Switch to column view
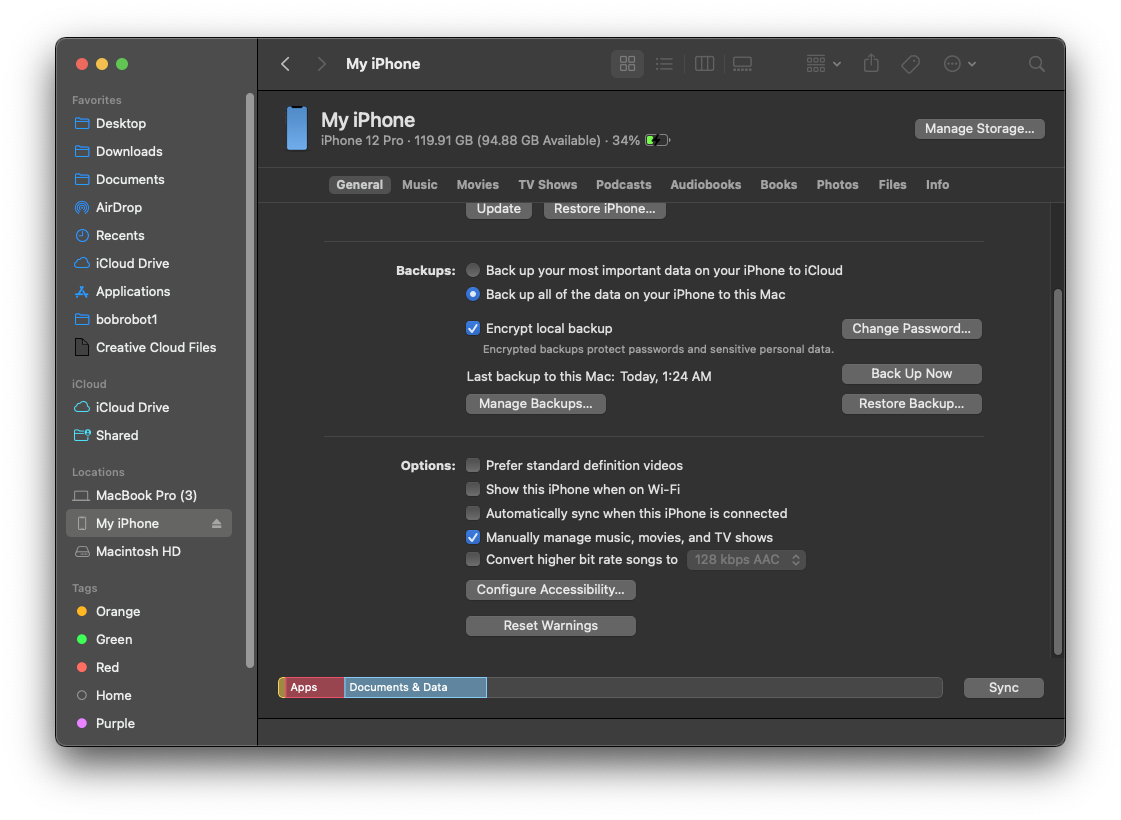1121x820 pixels. [704, 64]
